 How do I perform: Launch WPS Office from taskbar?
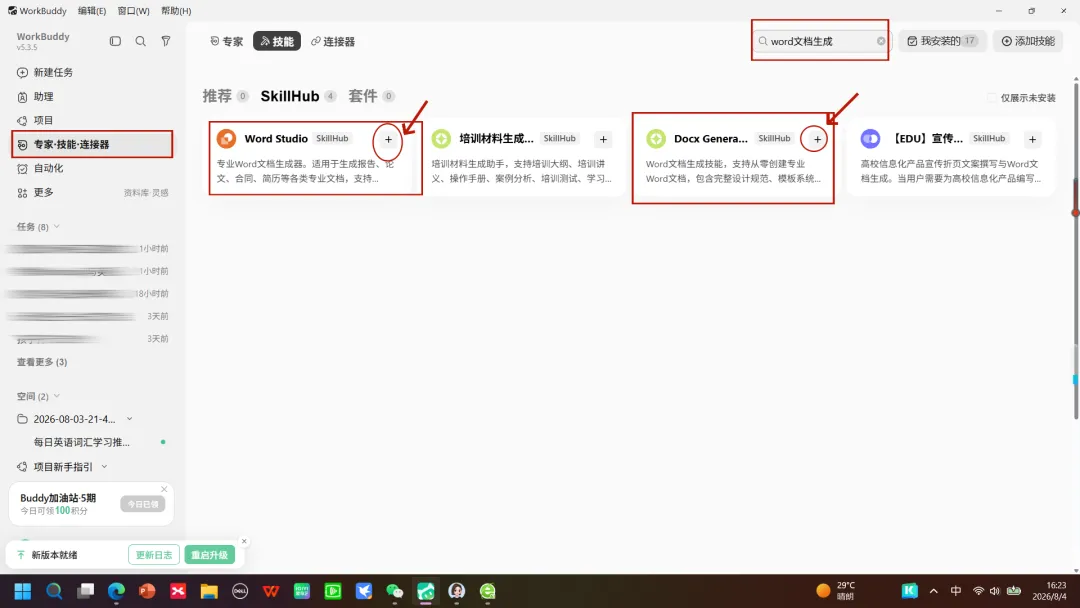(x=271, y=591)
